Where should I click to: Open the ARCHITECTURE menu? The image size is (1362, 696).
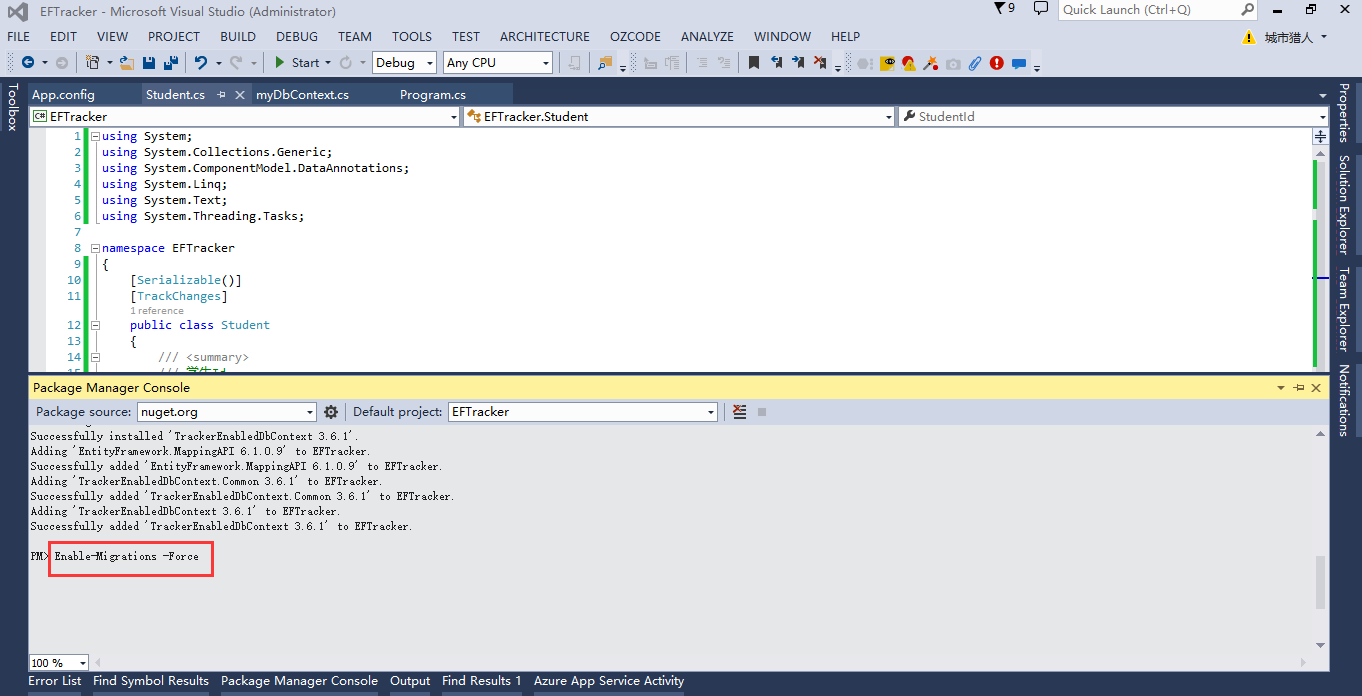(545, 37)
